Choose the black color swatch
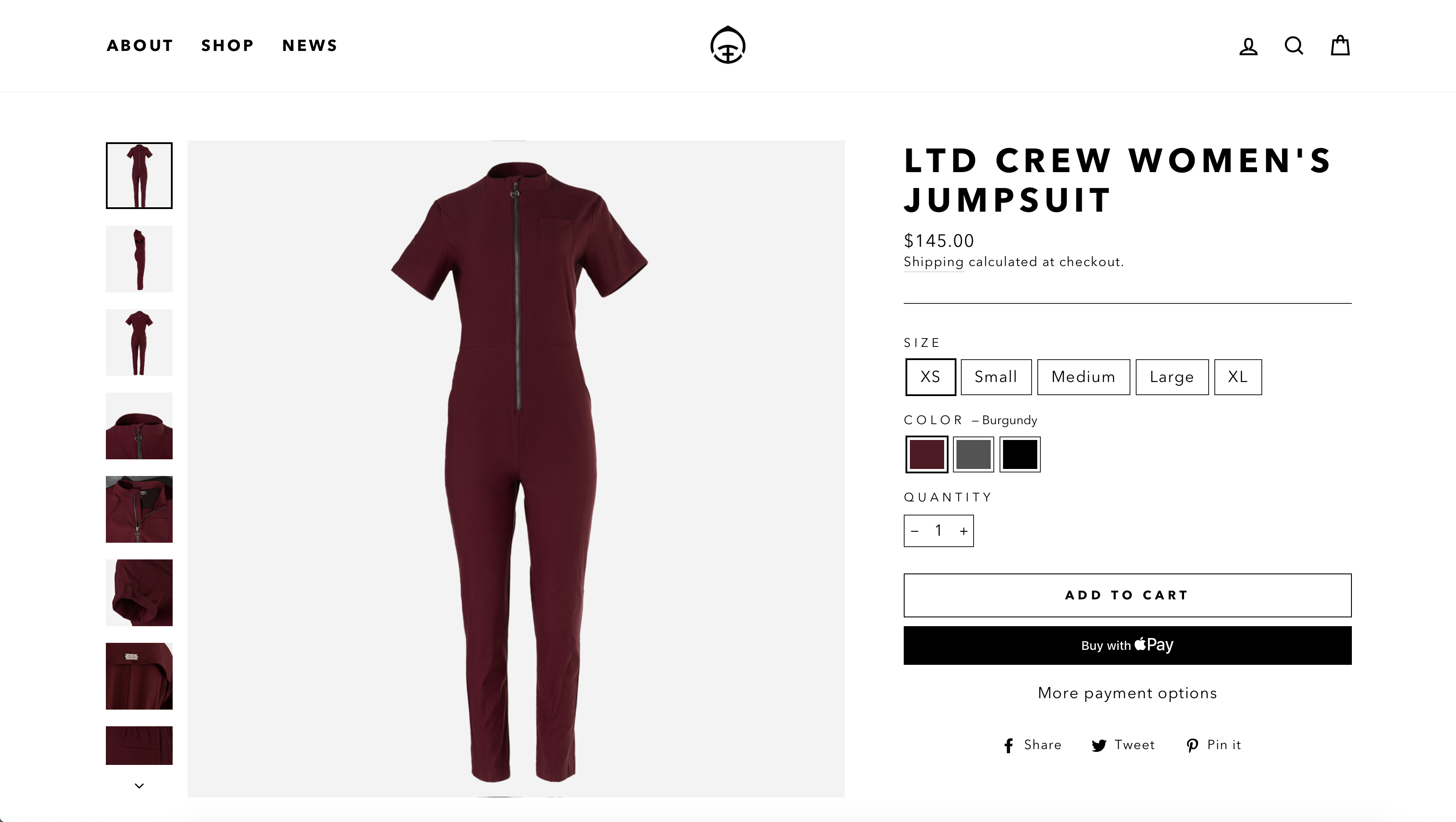Viewport: 1456px width, 822px height. pos(1020,454)
